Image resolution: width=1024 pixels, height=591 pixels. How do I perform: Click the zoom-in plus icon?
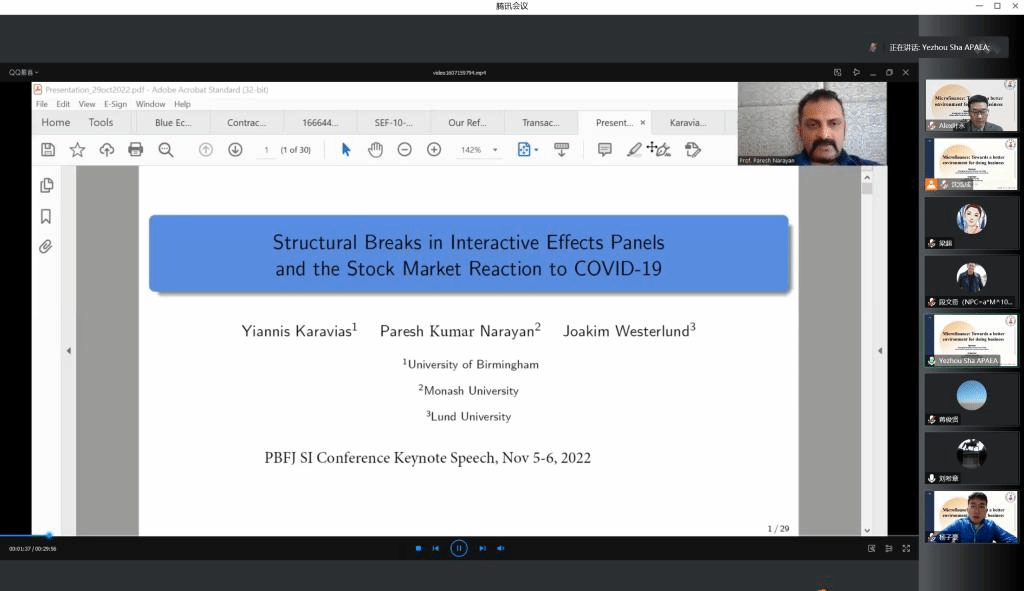[434, 150]
